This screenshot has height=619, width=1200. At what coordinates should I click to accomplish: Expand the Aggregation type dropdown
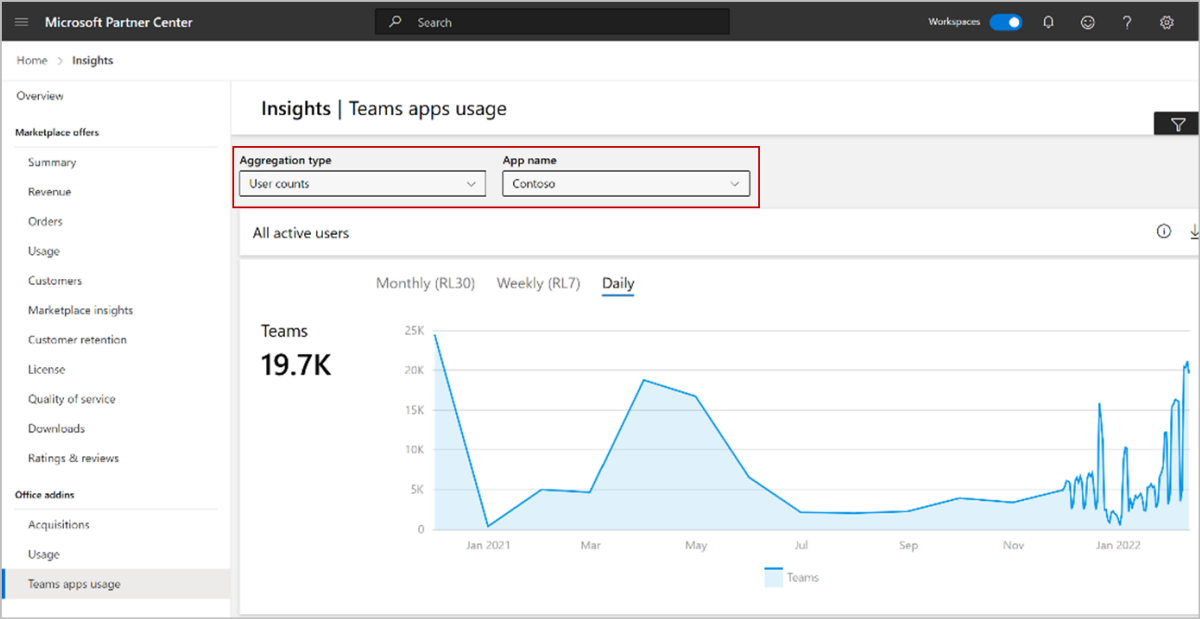[362, 183]
